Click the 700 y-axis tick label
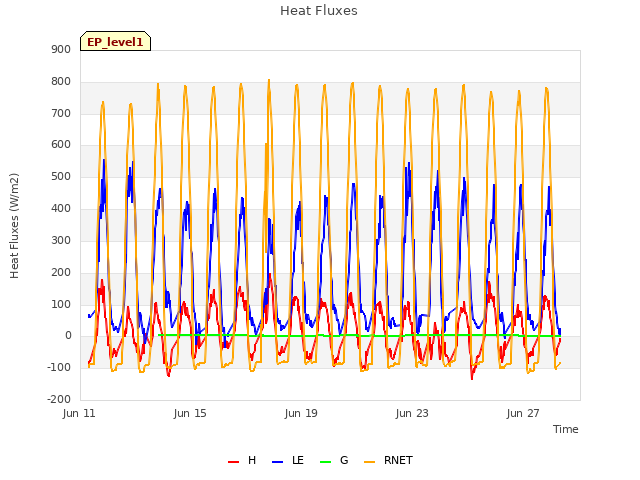 61,113
